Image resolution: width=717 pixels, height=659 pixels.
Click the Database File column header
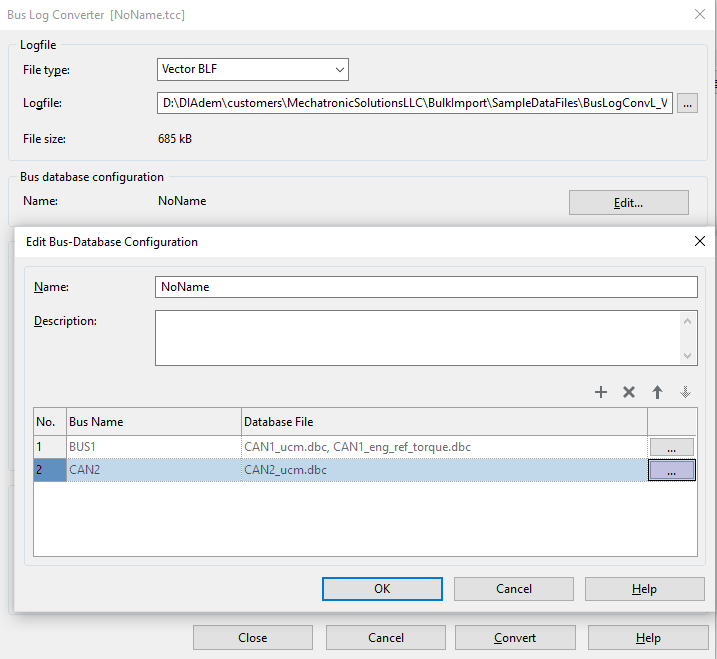[444, 422]
